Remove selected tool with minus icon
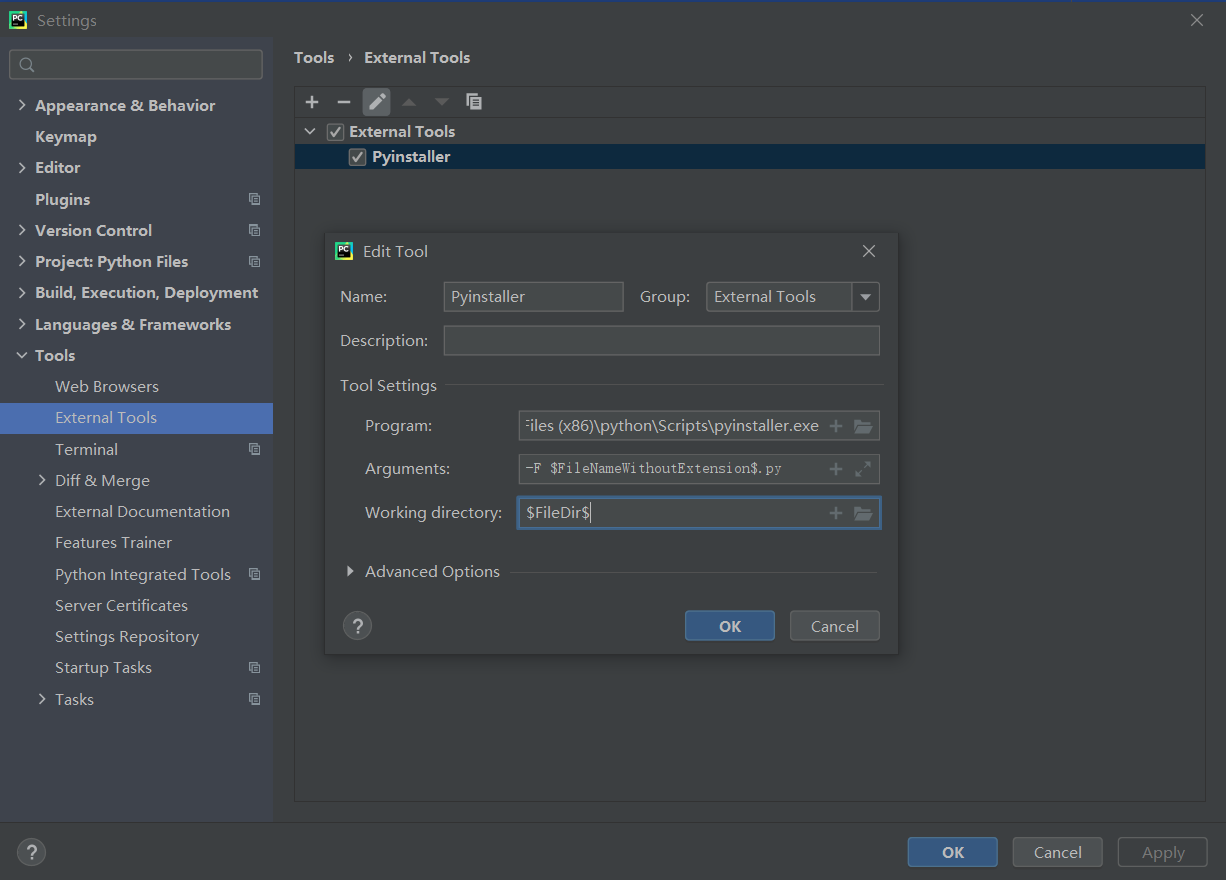 click(x=344, y=102)
